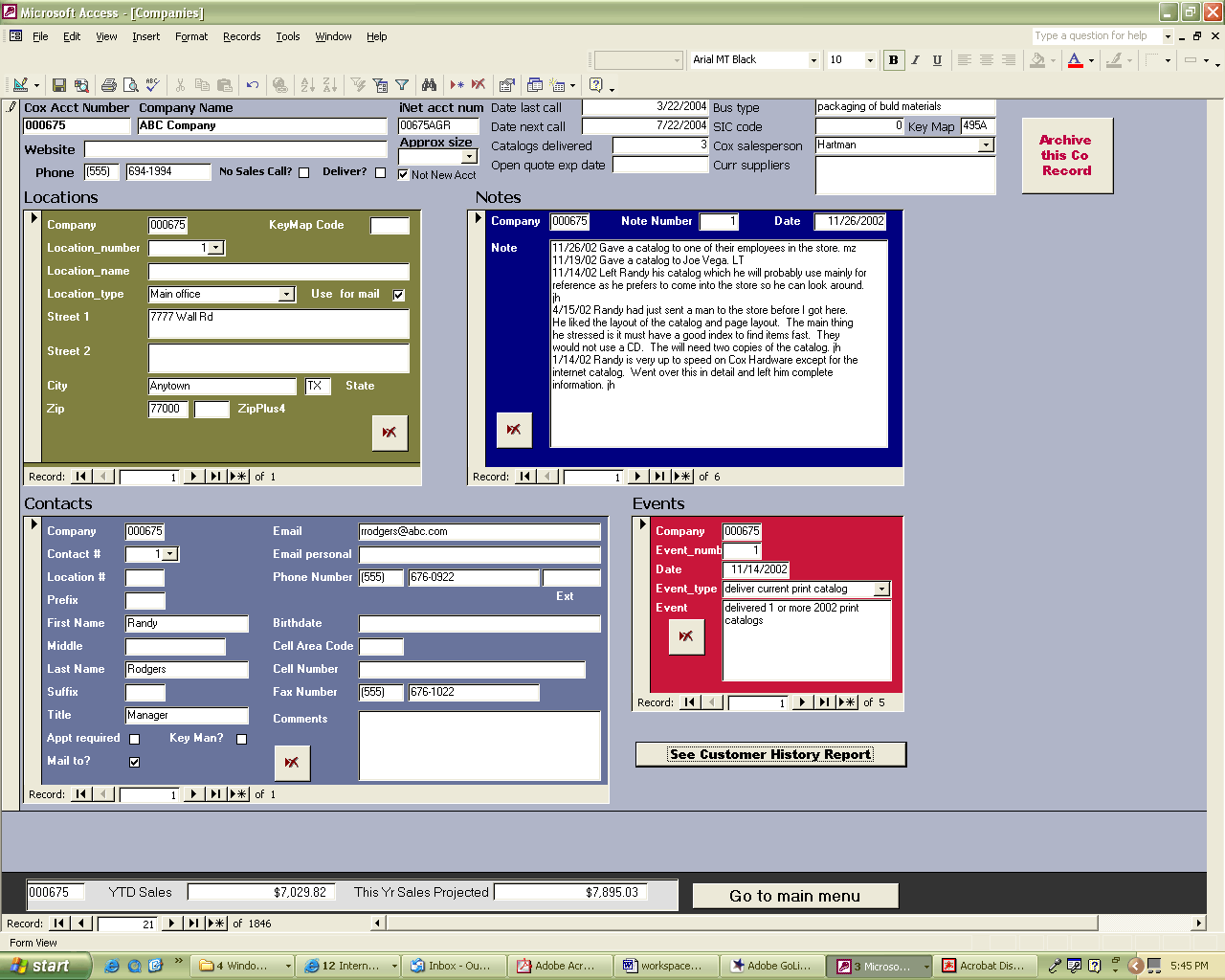Click the New Record toolbar icon

coord(457,85)
